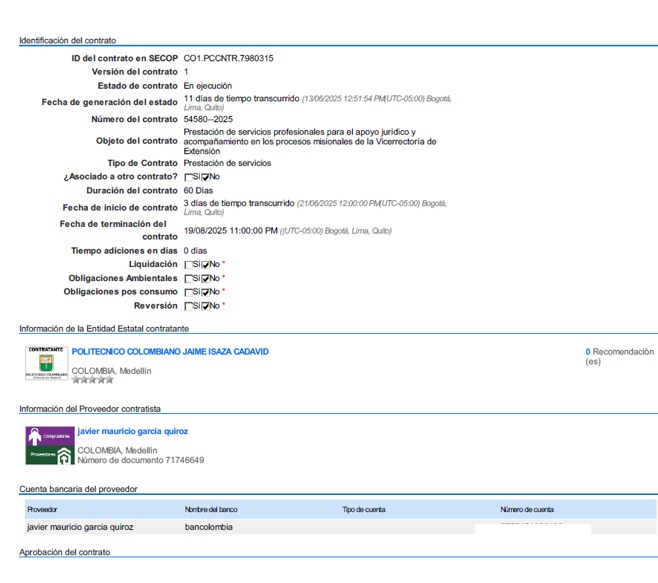658x583 pixels.
Task: Select the bancolombia cell in bank table
Action: click(x=208, y=527)
